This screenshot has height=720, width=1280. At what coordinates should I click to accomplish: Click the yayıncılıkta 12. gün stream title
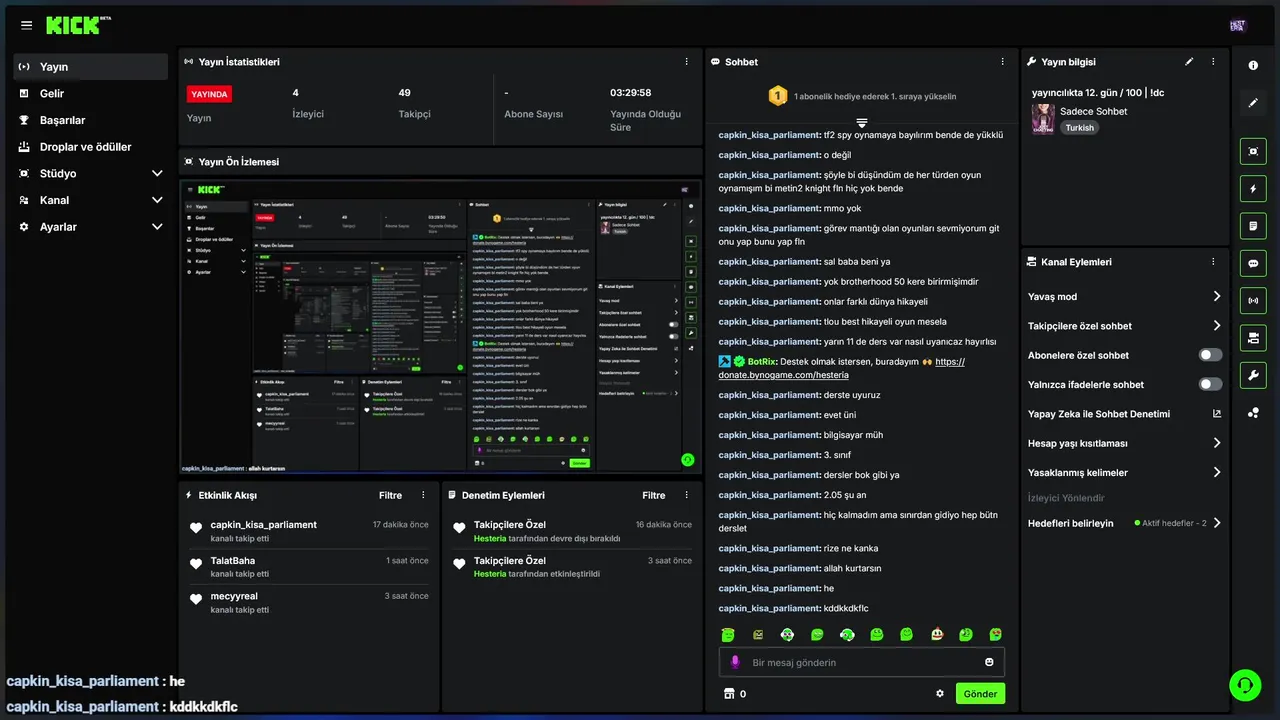click(1098, 93)
